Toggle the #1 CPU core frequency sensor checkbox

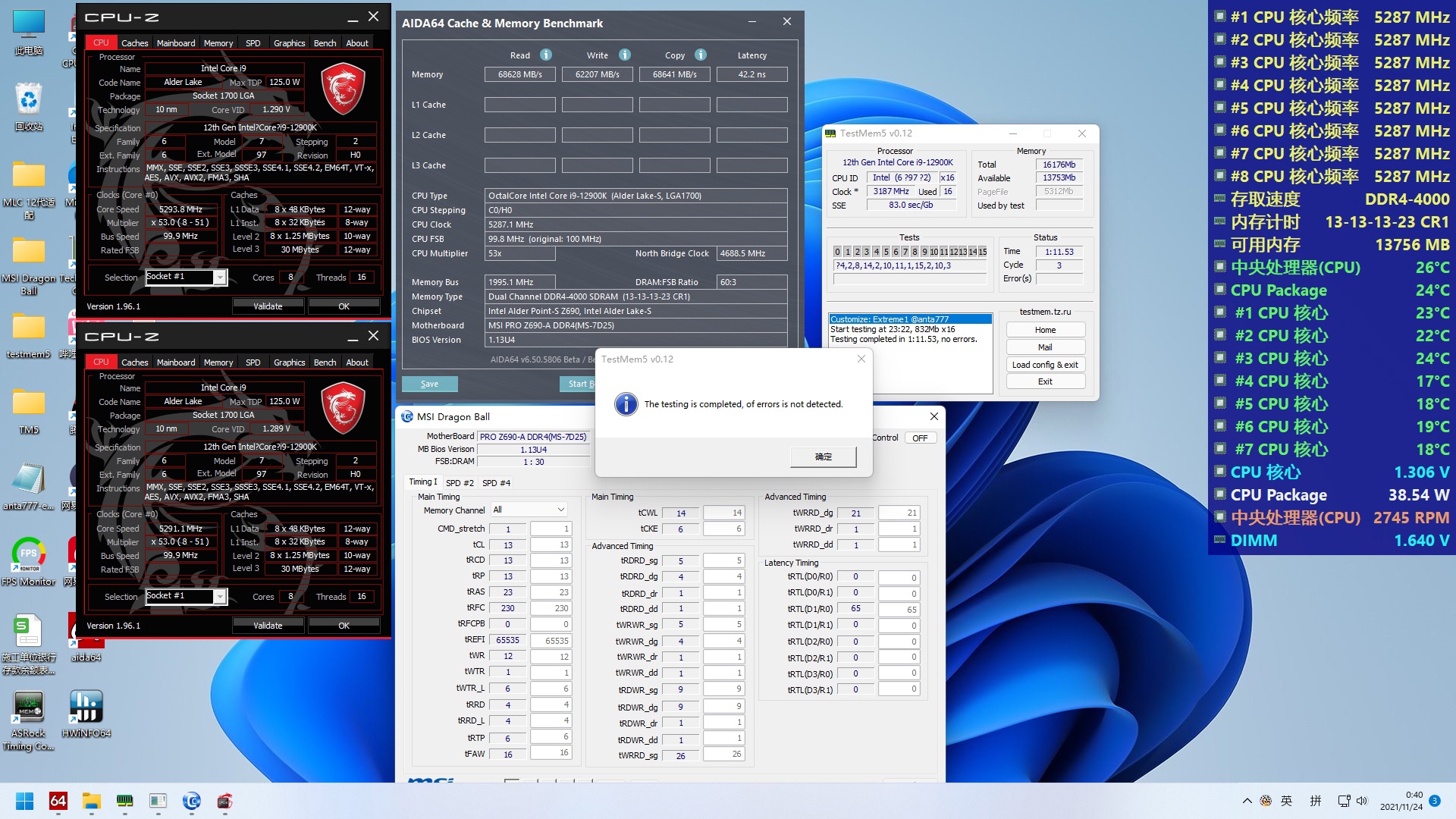(x=1220, y=17)
